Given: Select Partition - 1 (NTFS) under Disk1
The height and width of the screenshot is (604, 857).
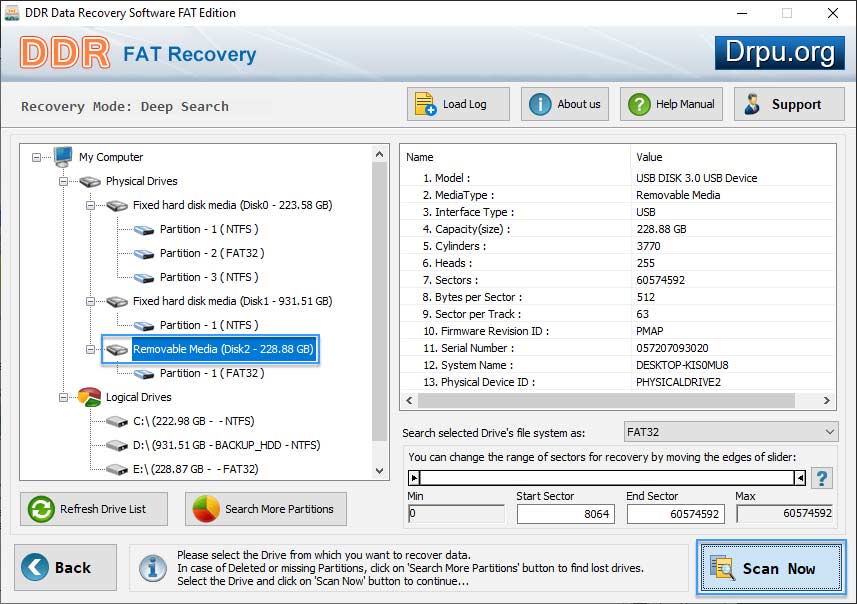Looking at the screenshot, I should (209, 325).
